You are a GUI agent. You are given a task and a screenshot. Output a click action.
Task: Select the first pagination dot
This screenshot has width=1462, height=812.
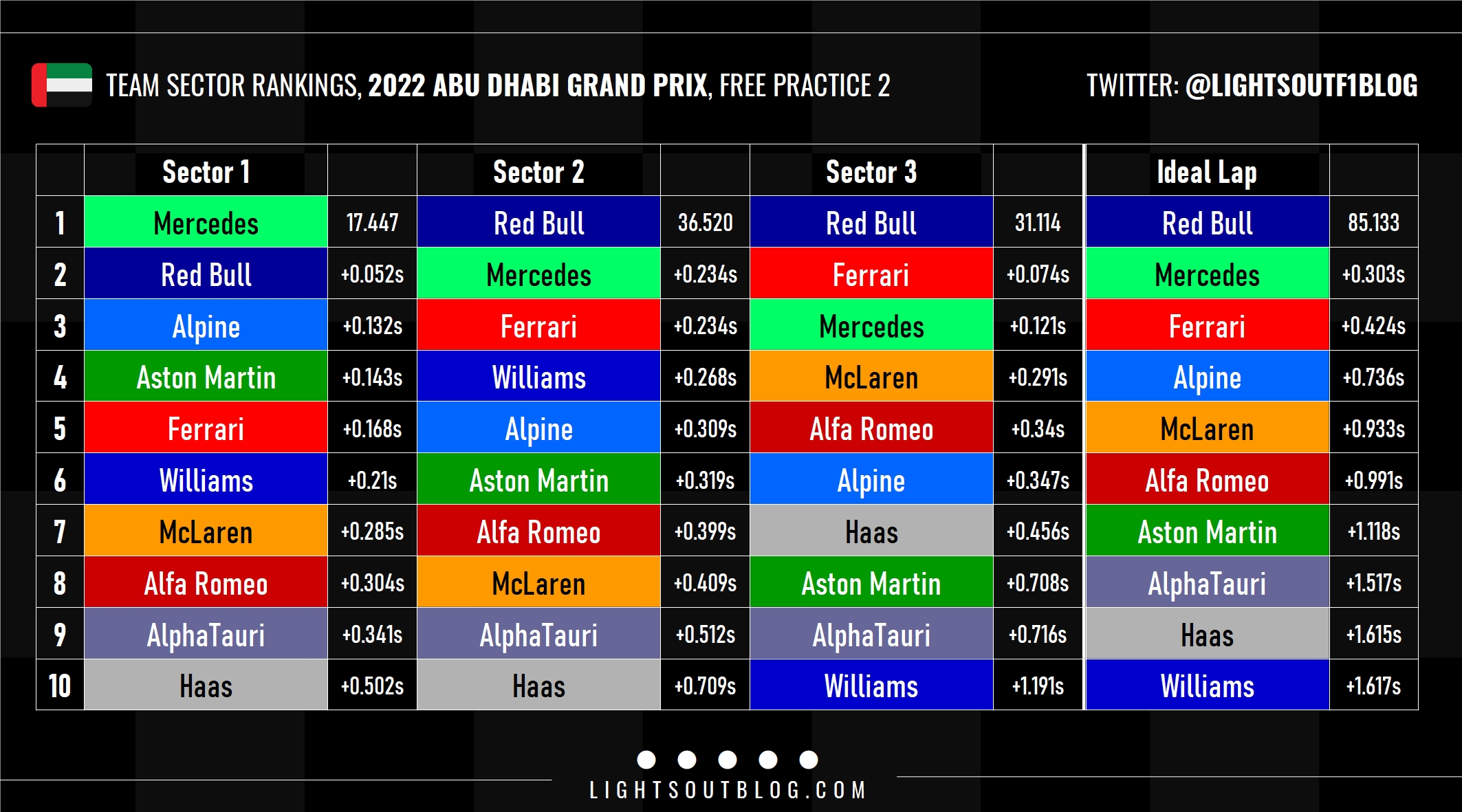tap(646, 760)
